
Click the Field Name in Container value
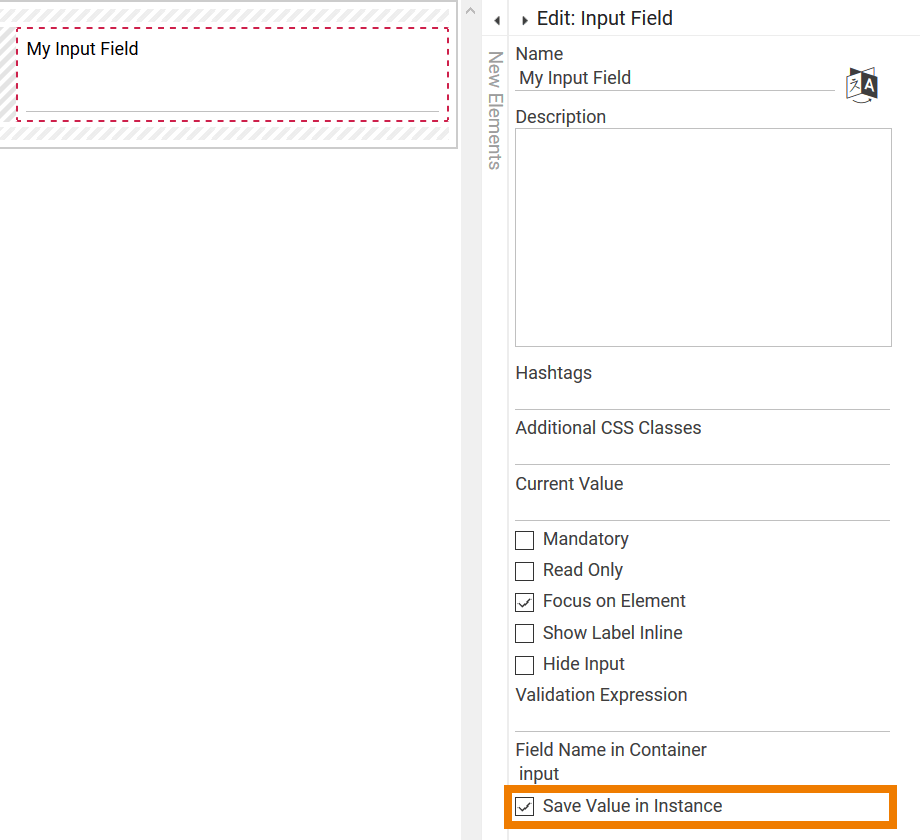click(x=540, y=774)
